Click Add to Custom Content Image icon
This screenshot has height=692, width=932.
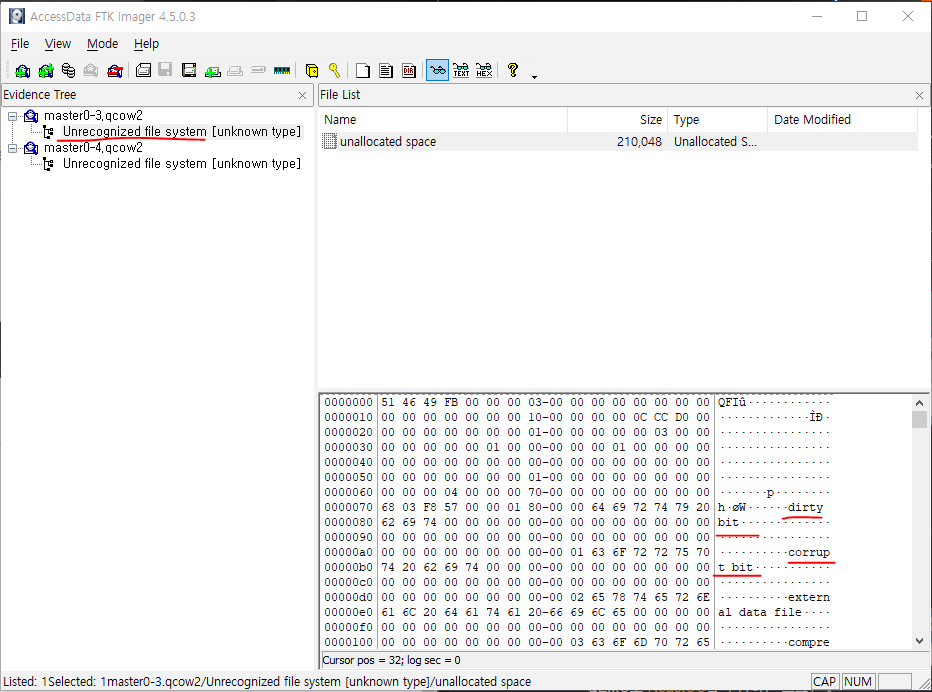tap(212, 71)
